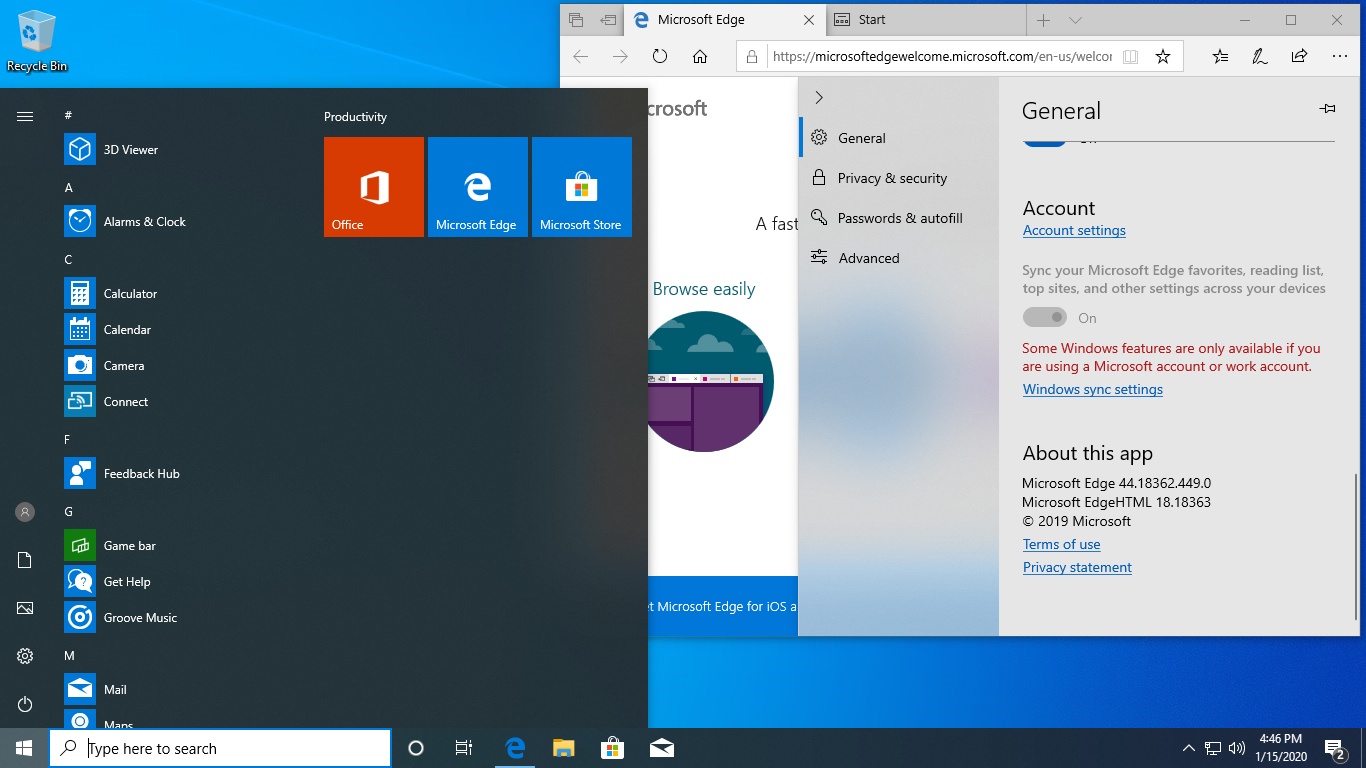Show tabs you've set aside
The width and height of the screenshot is (1366, 768).
coord(576,20)
